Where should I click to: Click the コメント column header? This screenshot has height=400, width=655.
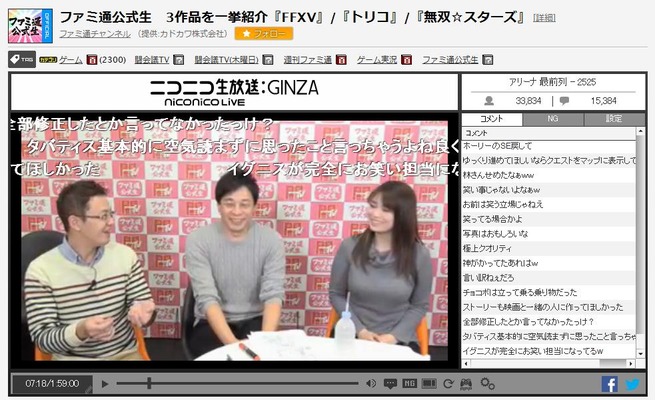point(548,133)
